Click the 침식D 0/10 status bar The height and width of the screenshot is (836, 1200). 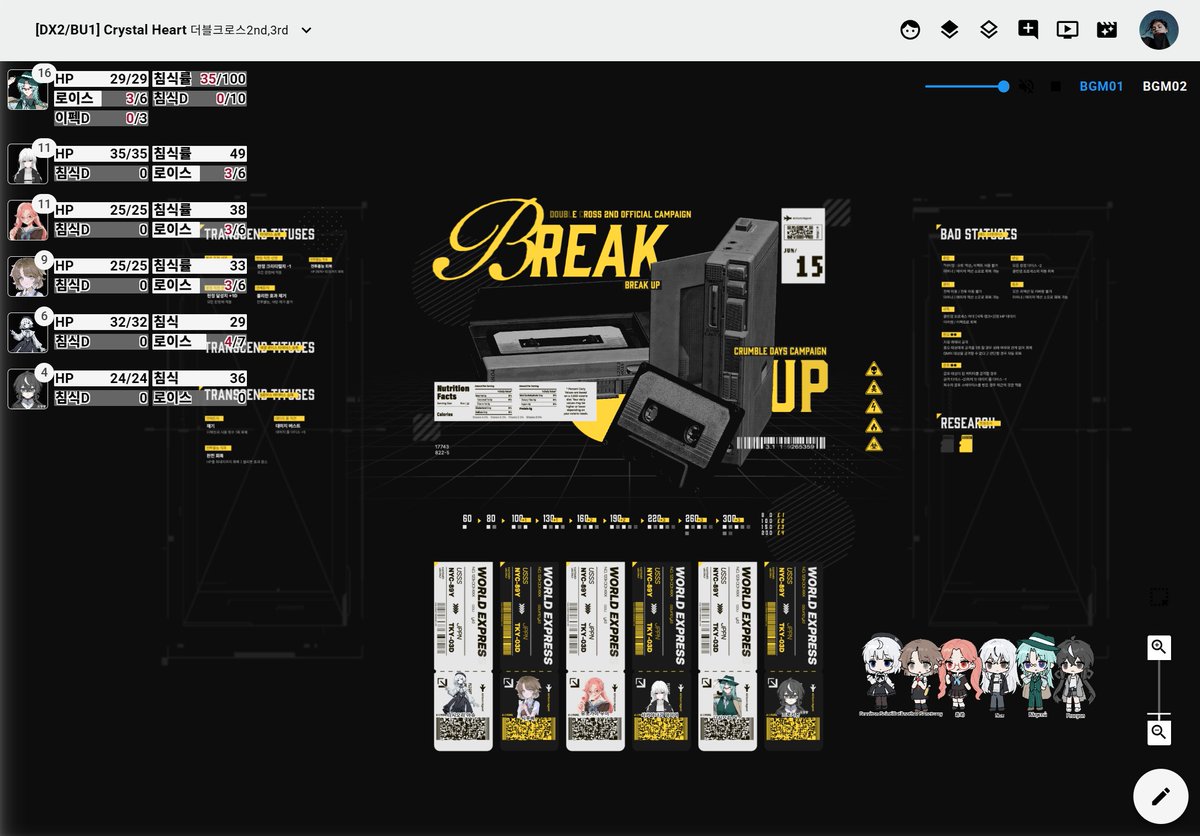pos(199,99)
